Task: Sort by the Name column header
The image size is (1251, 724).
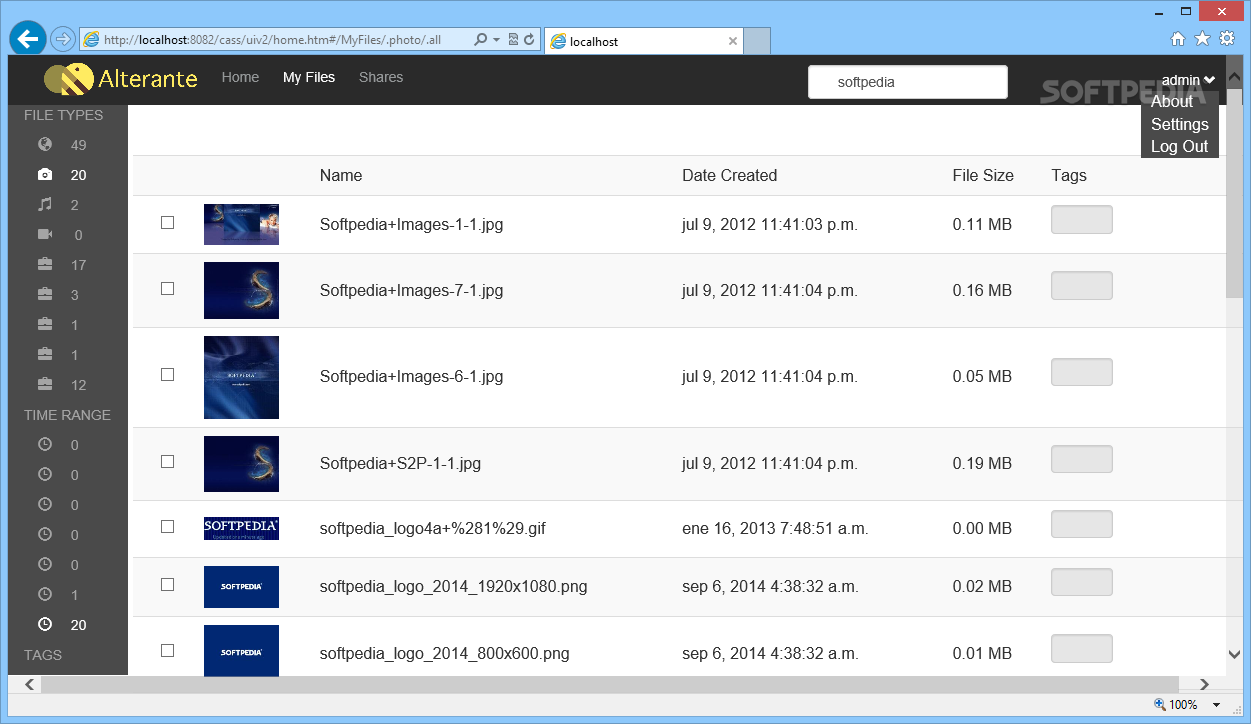Action: click(341, 175)
